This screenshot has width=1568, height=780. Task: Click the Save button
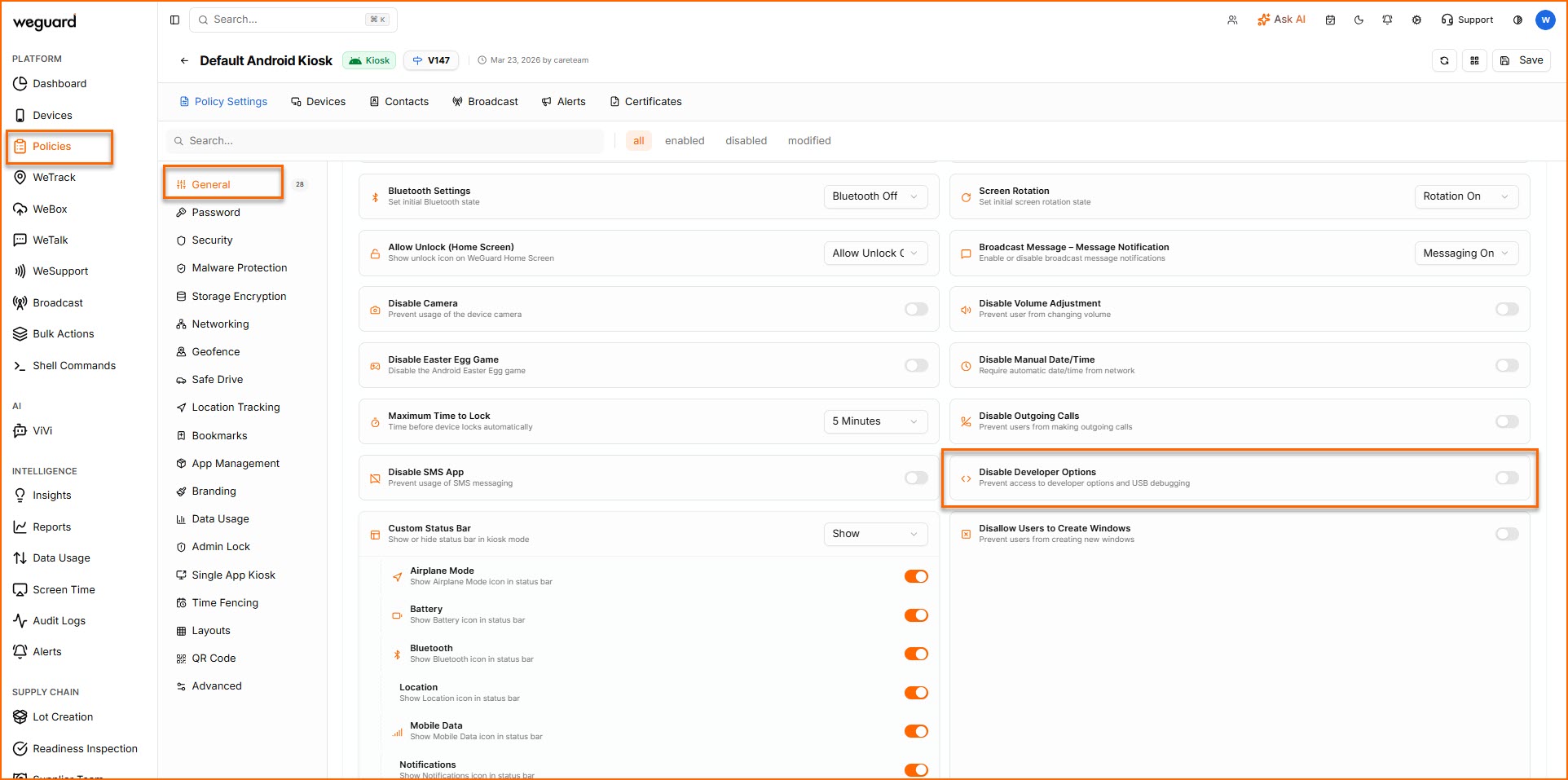(1522, 60)
